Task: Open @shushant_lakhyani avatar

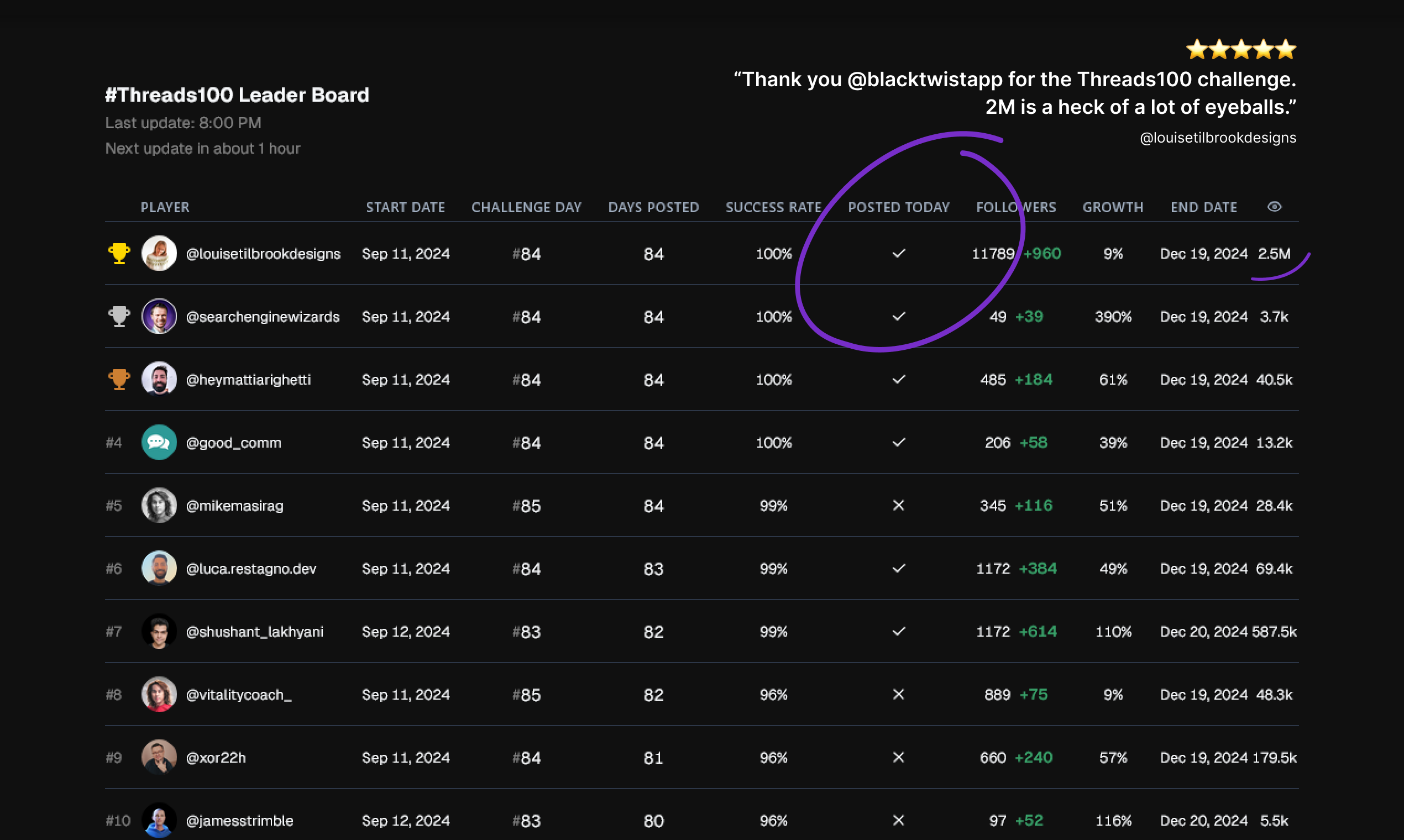Action: click(159, 631)
